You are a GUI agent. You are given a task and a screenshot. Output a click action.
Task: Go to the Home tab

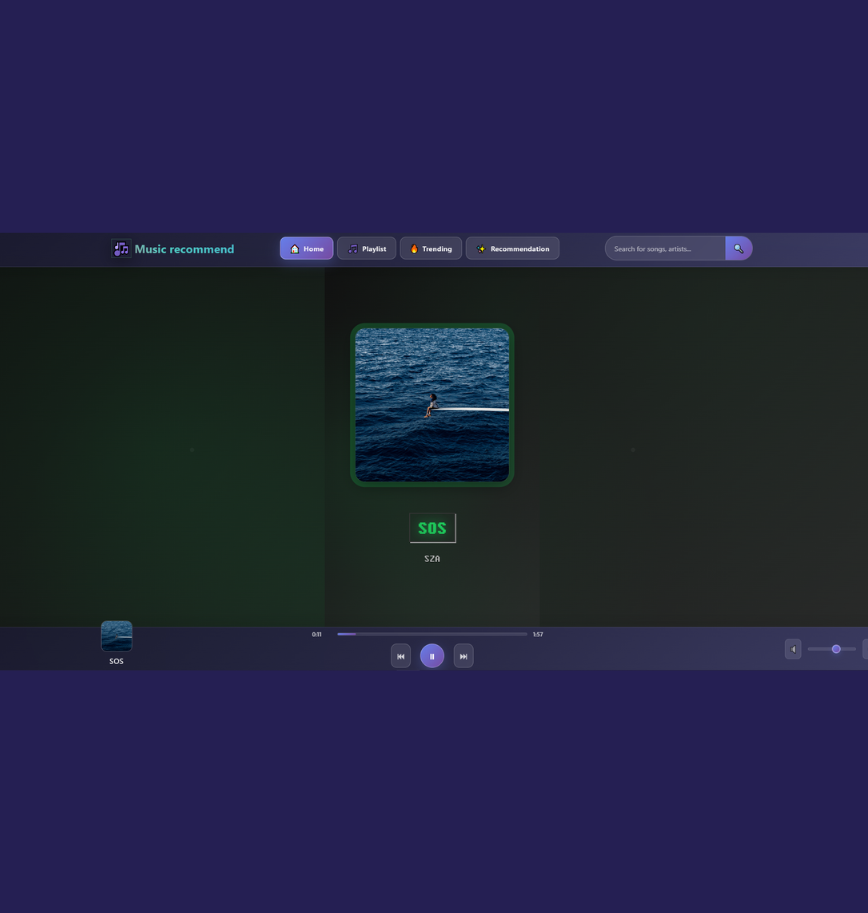[x=306, y=249]
